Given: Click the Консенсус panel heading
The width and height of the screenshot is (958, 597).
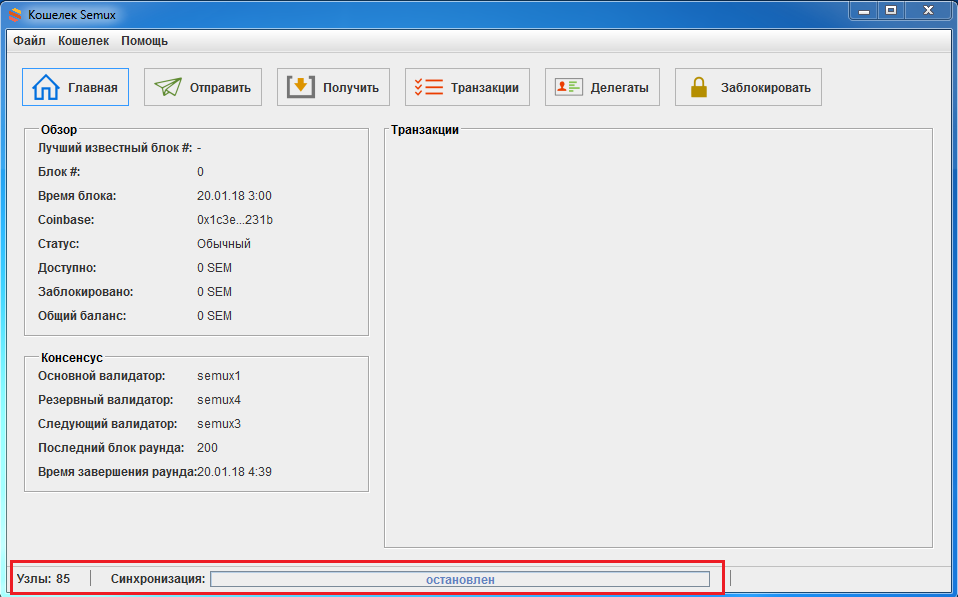Looking at the screenshot, I should tap(71, 358).
